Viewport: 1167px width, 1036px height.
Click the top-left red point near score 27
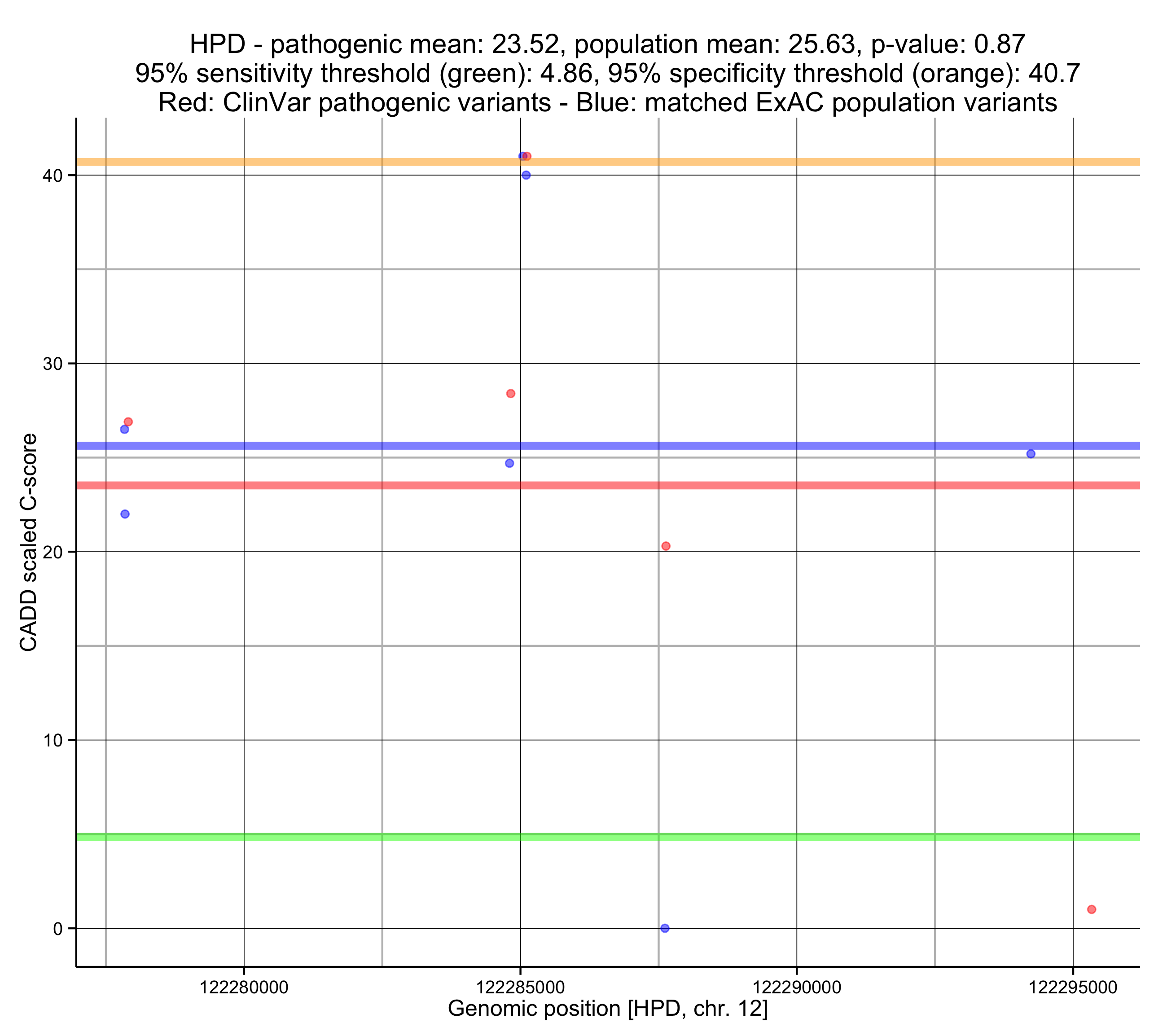coord(128,422)
